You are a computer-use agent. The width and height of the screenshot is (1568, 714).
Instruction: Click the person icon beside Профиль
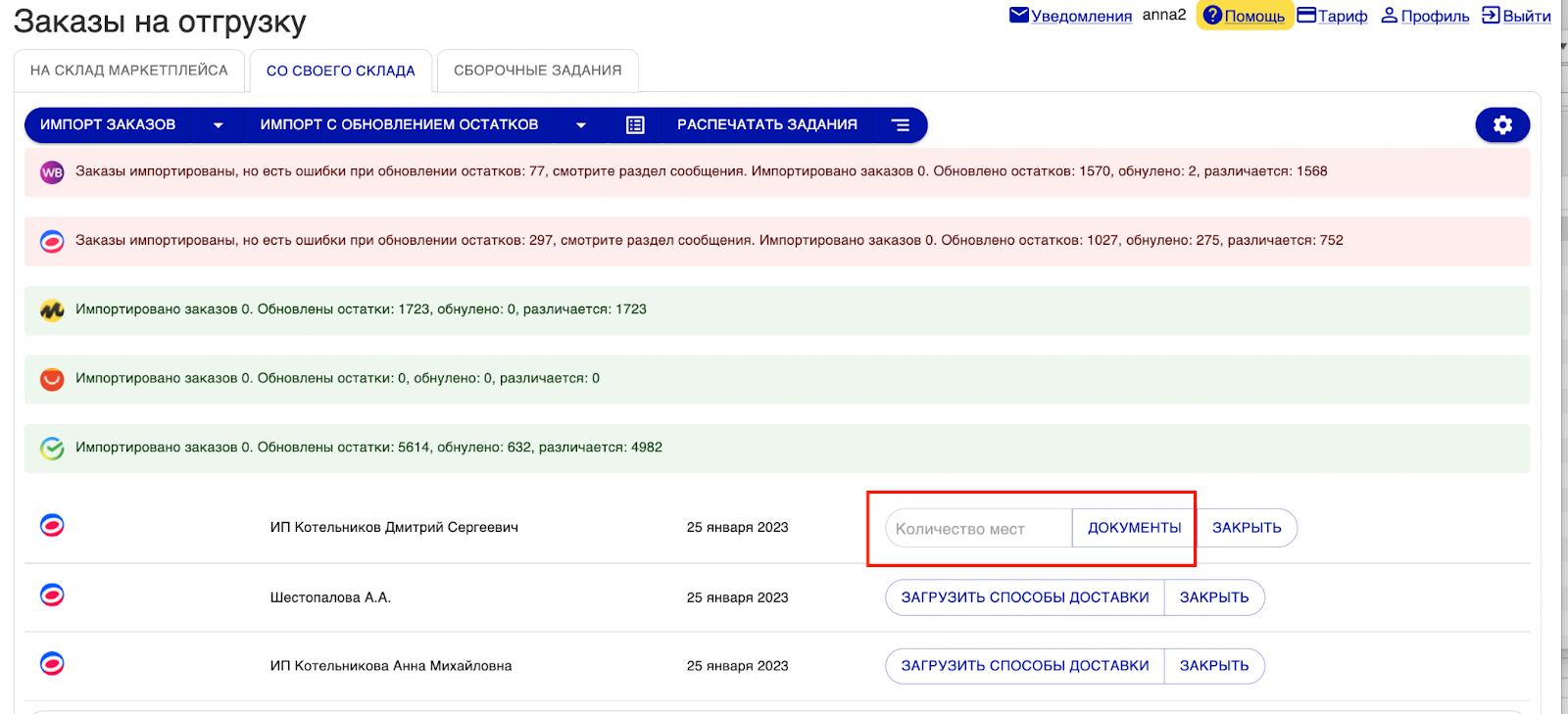(x=1389, y=15)
